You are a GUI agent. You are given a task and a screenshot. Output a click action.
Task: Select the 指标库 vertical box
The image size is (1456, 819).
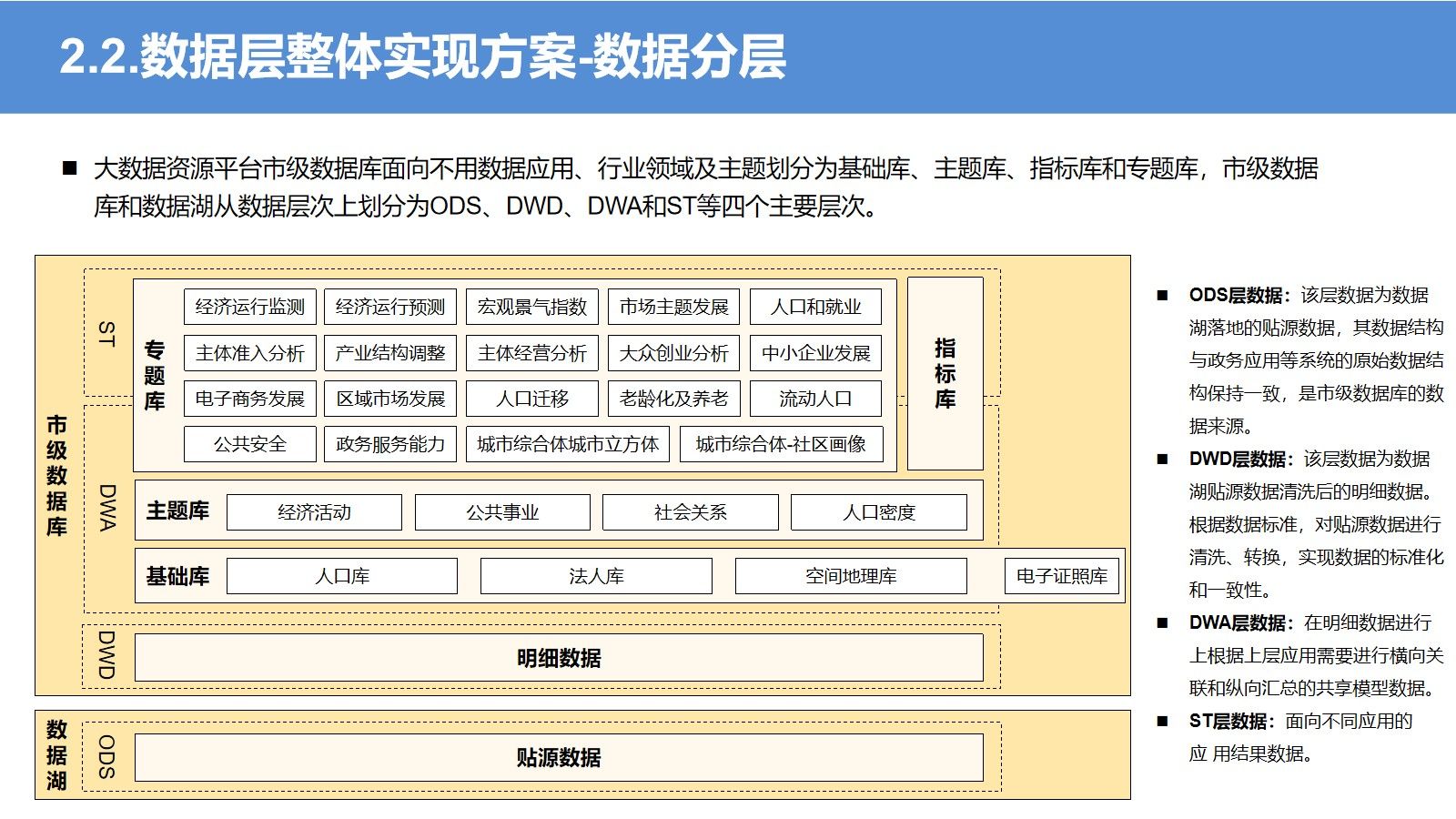[x=945, y=374]
